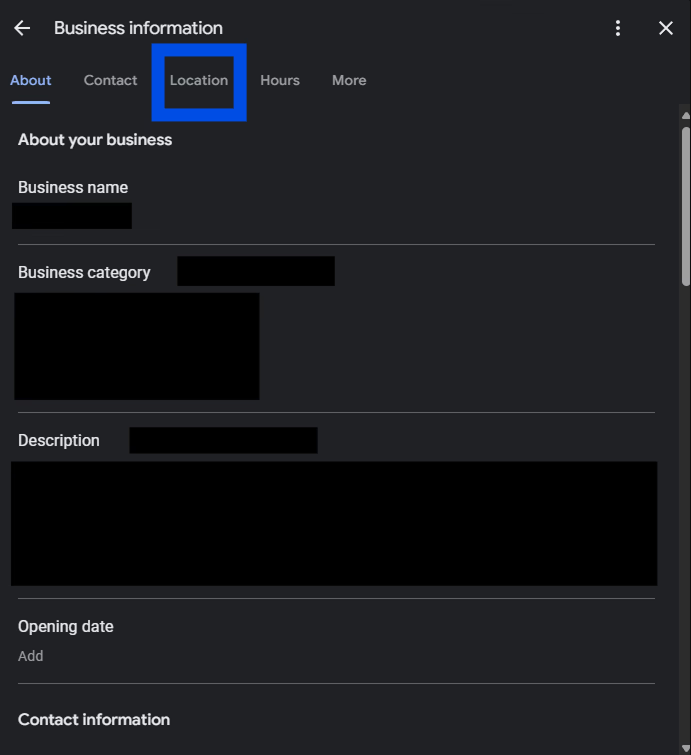Image resolution: width=691 pixels, height=755 pixels.
Task: Select the Location tab
Action: 199,80
